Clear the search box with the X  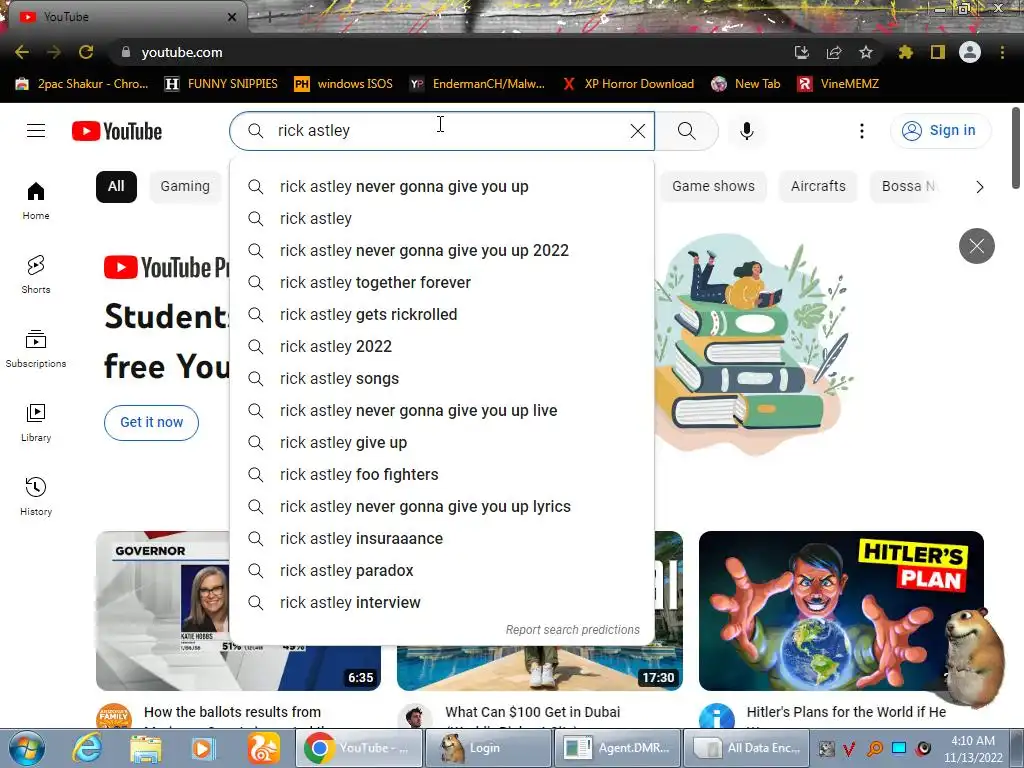637,131
